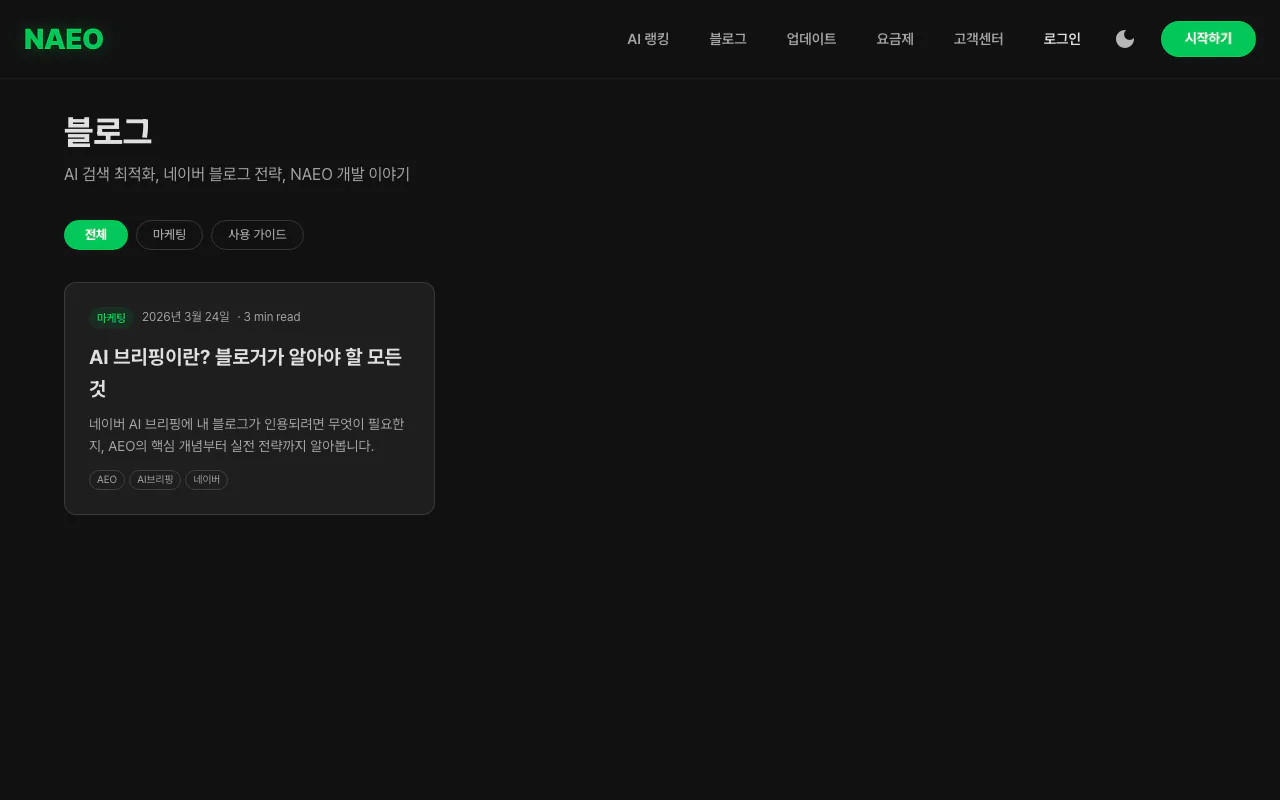
Task: Click the page heading 블로그
Action: (x=108, y=132)
